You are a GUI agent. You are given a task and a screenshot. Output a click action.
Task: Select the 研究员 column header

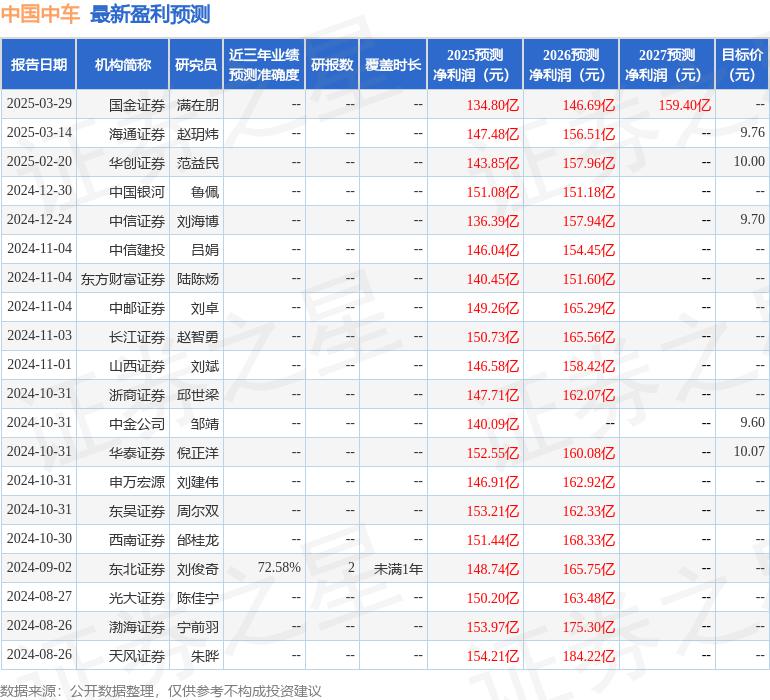tap(196, 64)
